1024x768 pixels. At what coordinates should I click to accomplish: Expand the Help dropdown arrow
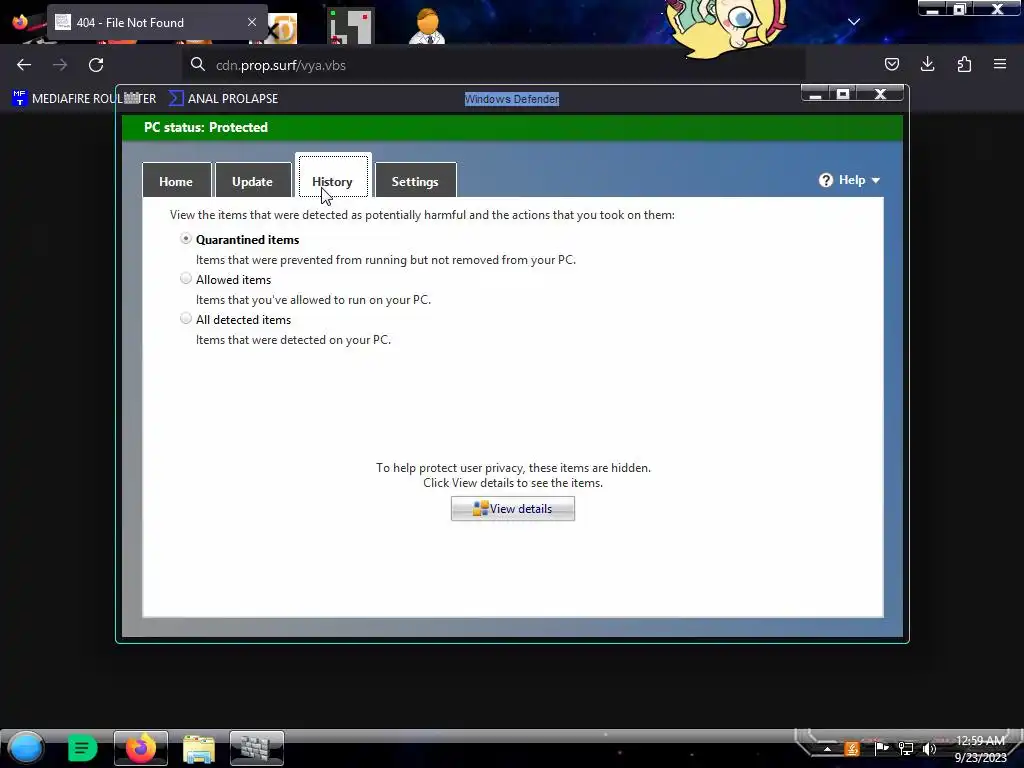tap(876, 181)
